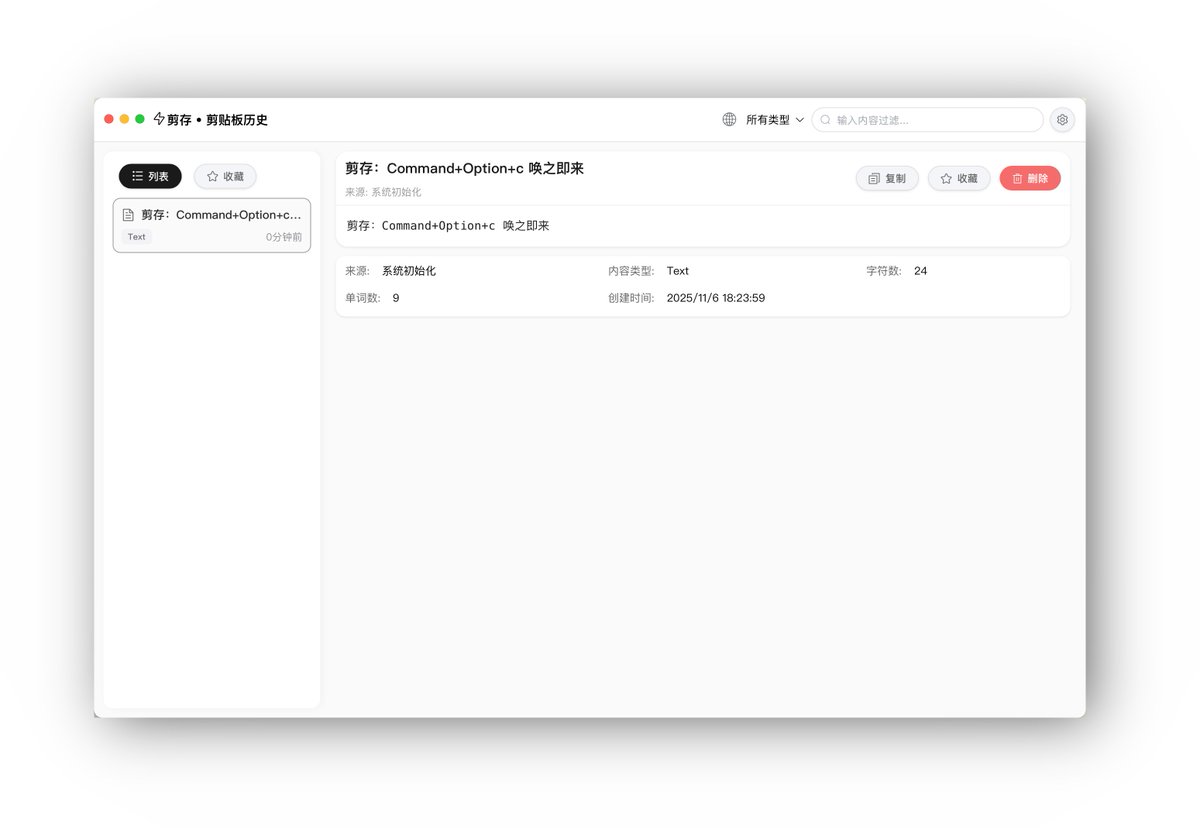Screen dimensions: 1200x828
Task: Open settings with the gear icon
Action: click(x=1062, y=119)
